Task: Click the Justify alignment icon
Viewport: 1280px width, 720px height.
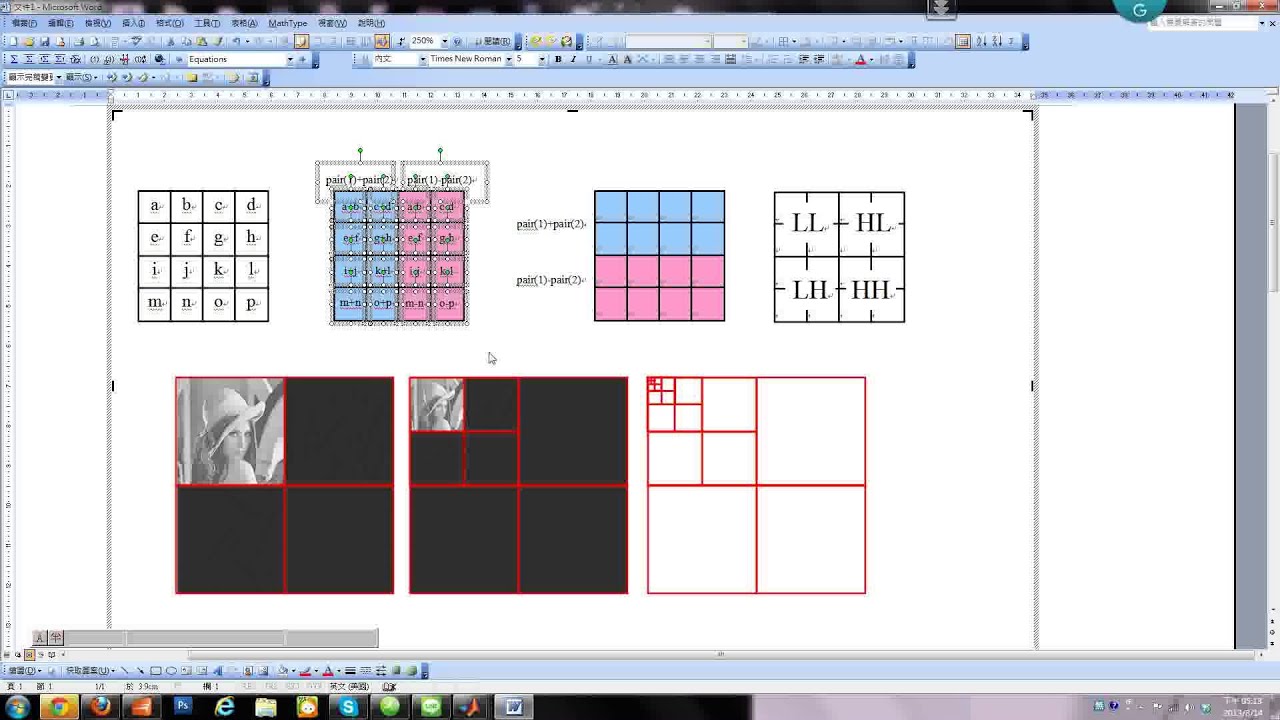Action: (x=715, y=59)
